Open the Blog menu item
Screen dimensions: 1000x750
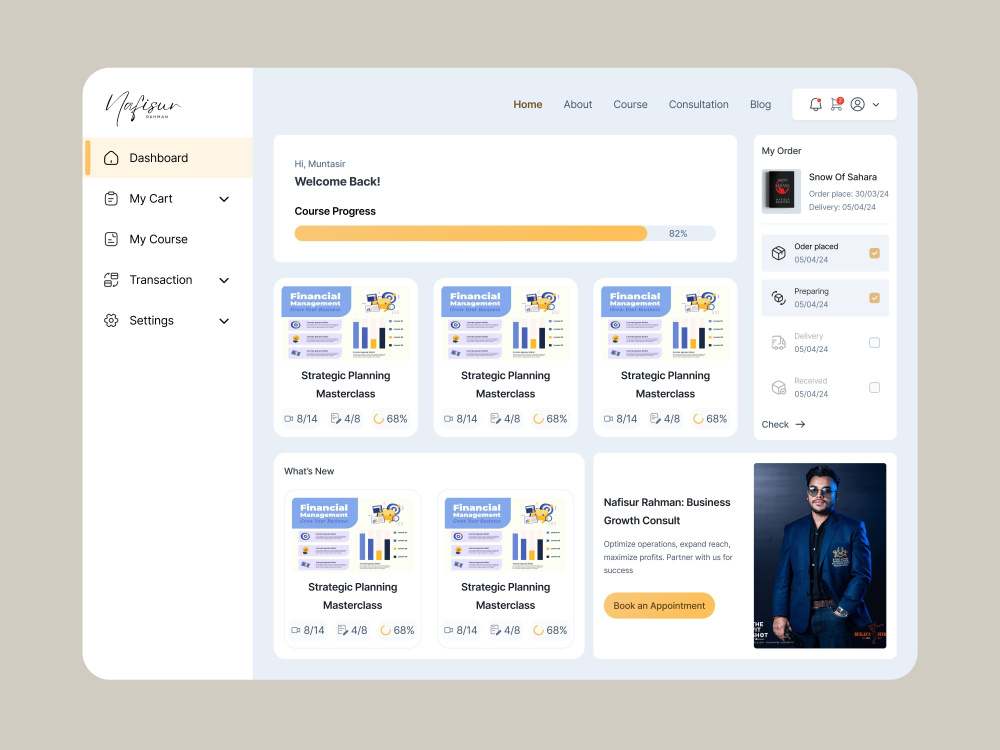(x=760, y=104)
